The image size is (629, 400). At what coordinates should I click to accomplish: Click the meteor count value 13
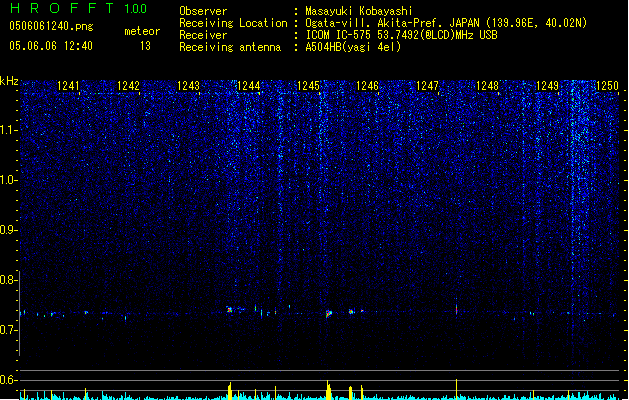coord(145,46)
